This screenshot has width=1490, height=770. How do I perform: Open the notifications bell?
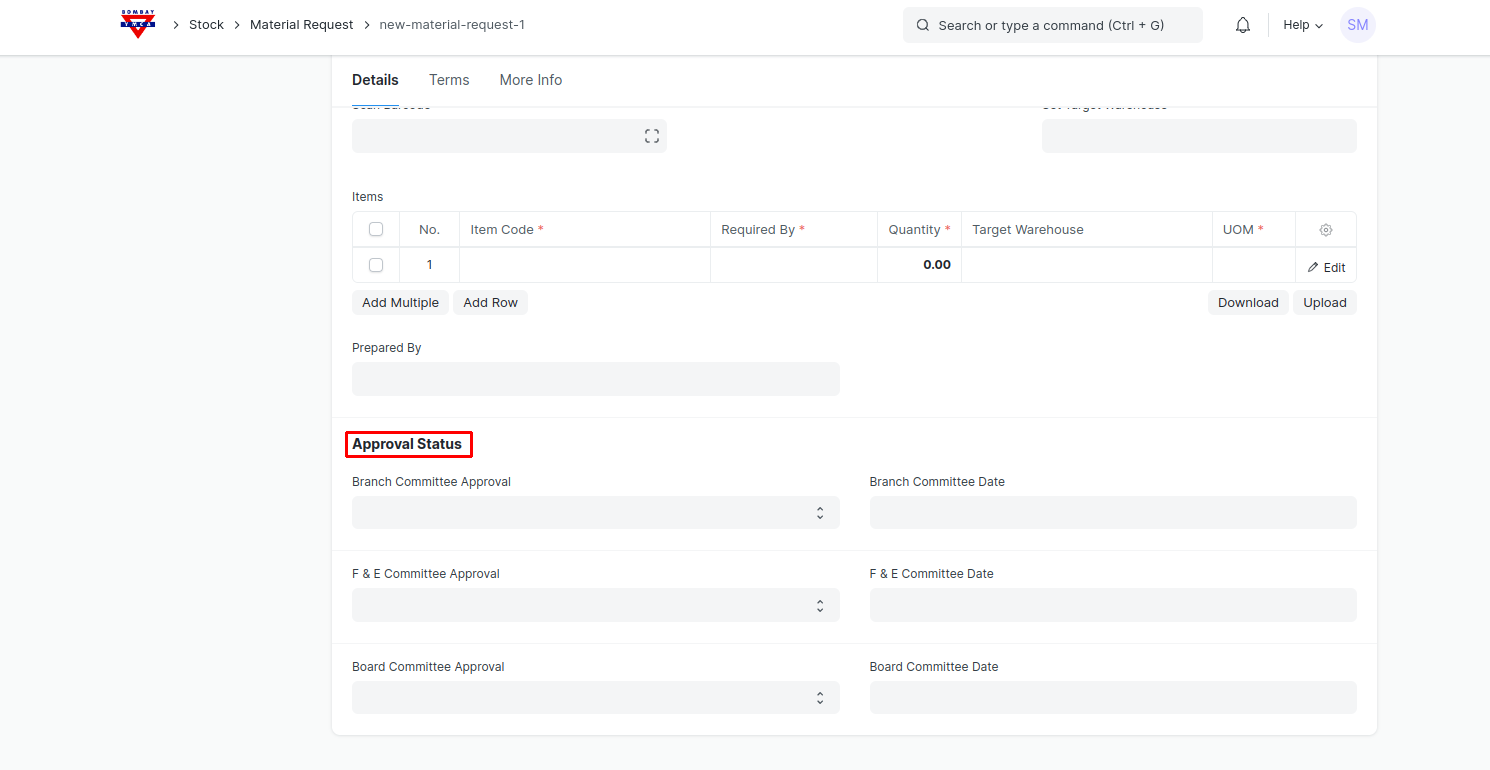1243,25
